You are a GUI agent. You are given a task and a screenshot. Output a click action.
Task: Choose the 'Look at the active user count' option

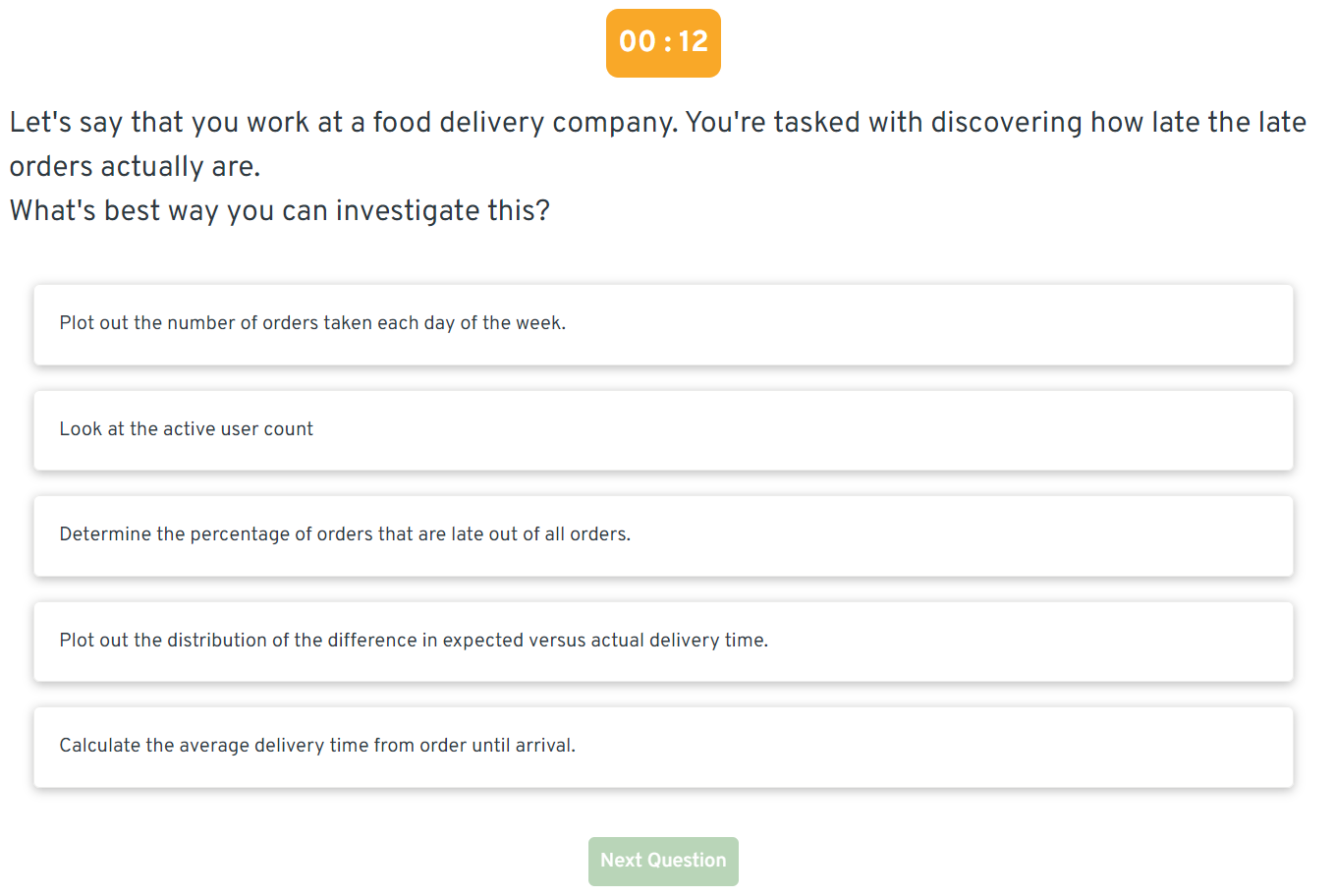[x=663, y=430]
